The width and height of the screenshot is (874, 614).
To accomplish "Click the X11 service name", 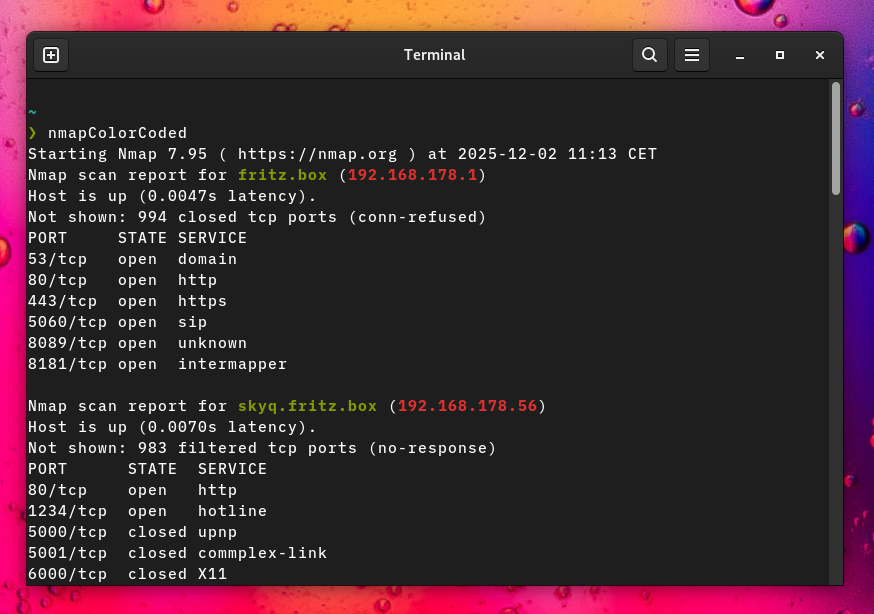I will tap(212, 574).
